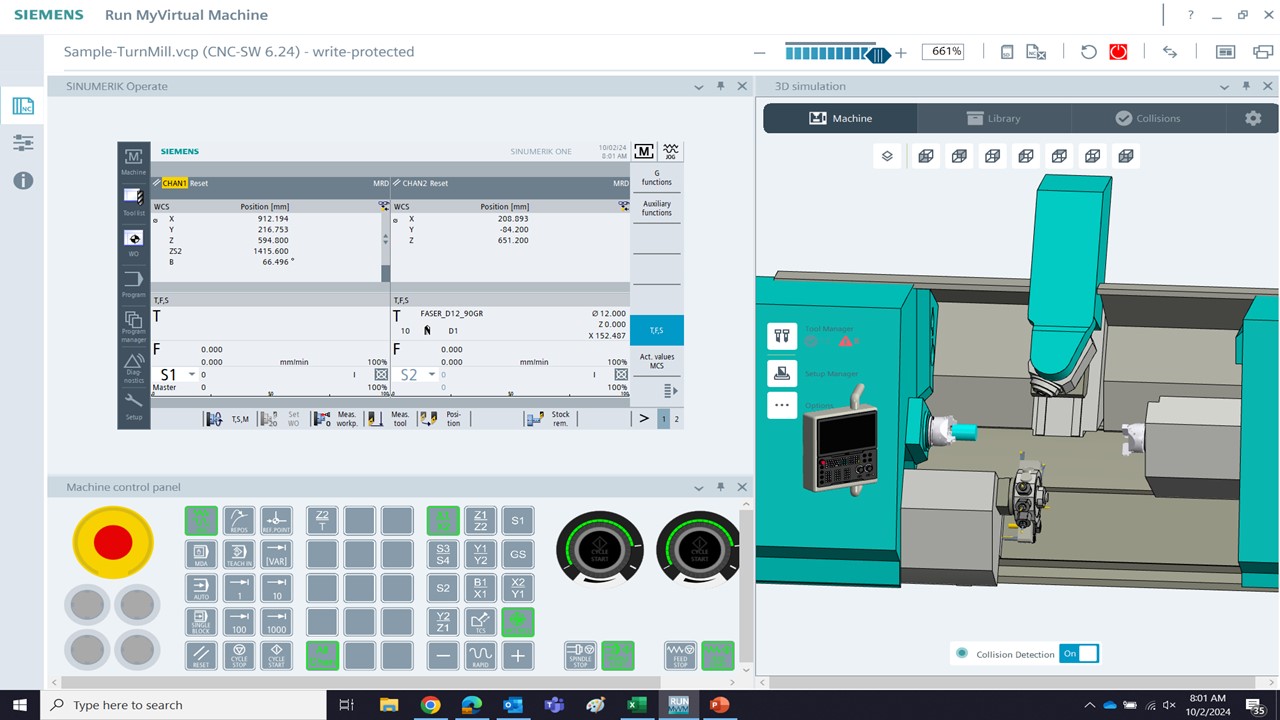Open the Tool list area in SINUMERIK Operate
Viewport: 1280px width, 720px height.
tap(133, 200)
